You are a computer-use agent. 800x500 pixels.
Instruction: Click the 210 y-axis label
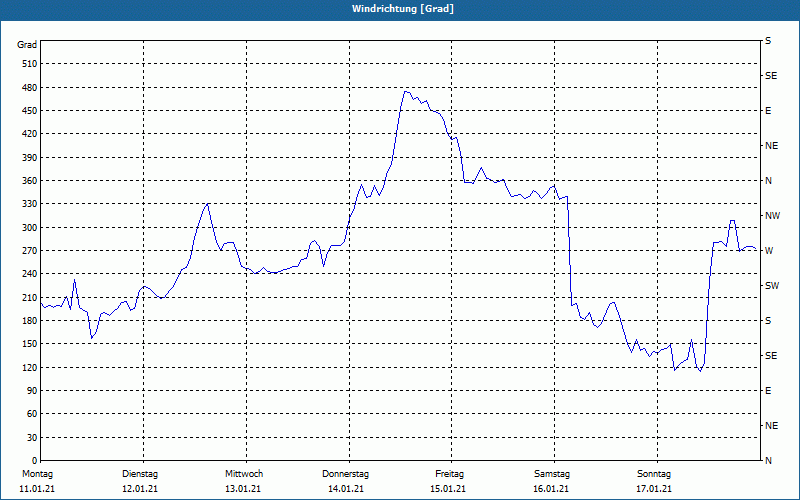30,297
